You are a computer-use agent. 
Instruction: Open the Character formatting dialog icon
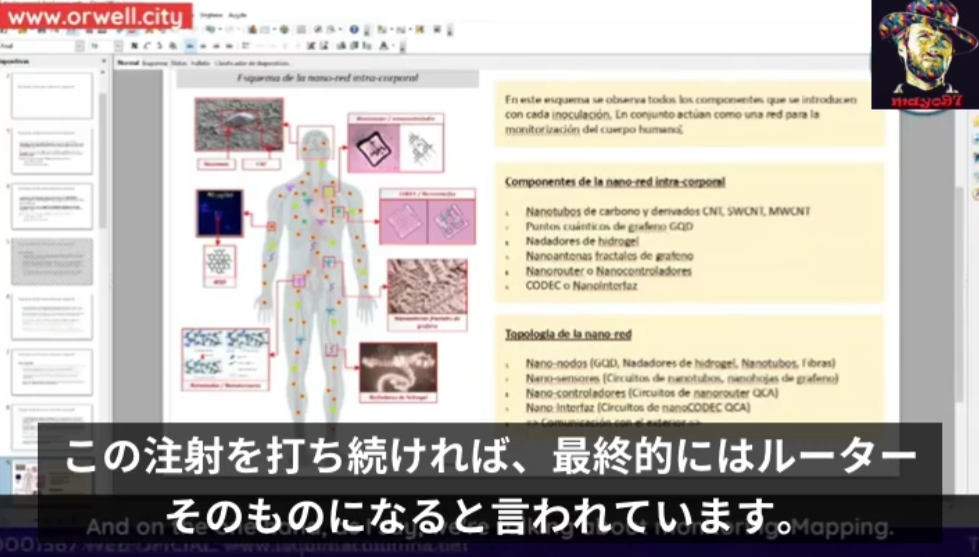[x=342, y=46]
